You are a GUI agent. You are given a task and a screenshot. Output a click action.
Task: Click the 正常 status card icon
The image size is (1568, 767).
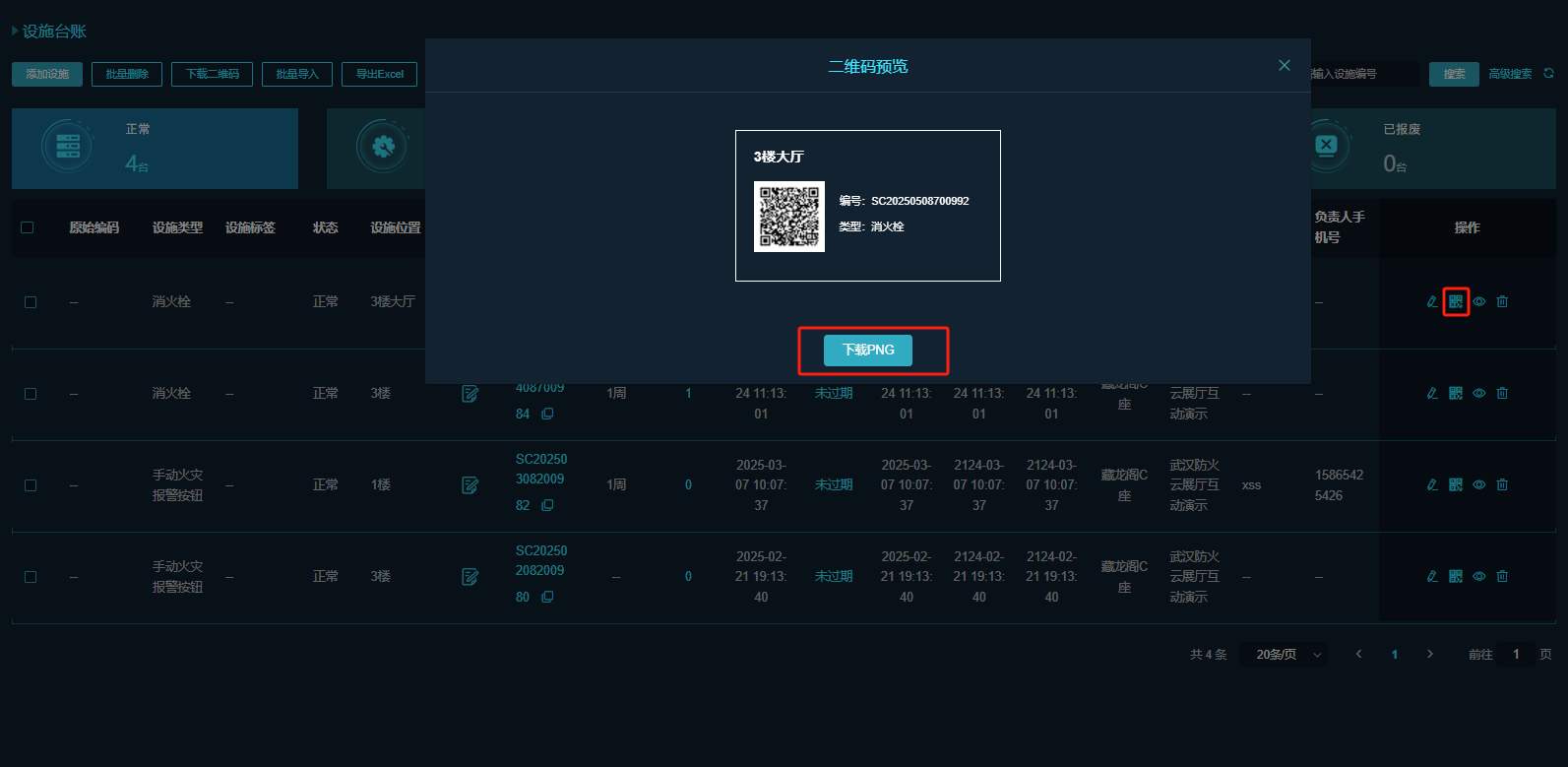[x=68, y=147]
